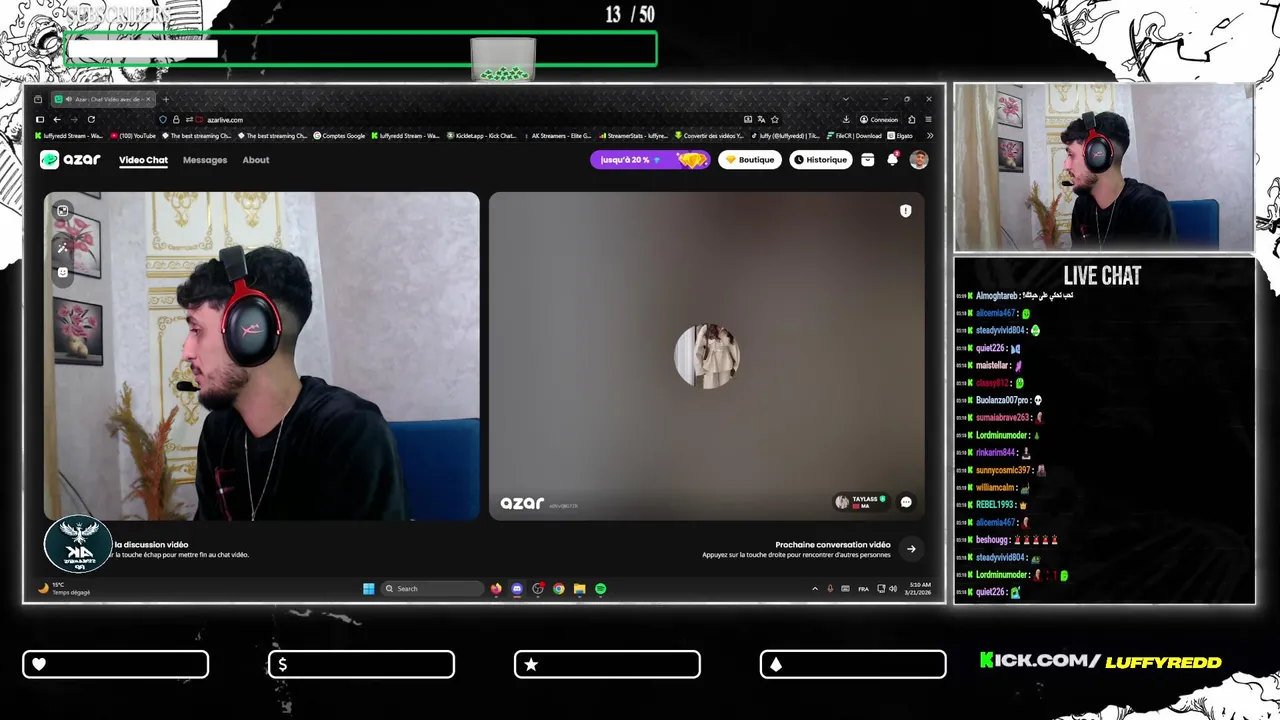Click username williamcalm in live chat
The height and width of the screenshot is (720, 1280).
(x=996, y=488)
